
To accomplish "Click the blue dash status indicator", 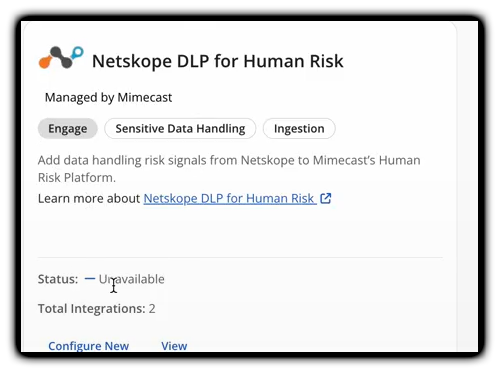I will click(x=90, y=278).
